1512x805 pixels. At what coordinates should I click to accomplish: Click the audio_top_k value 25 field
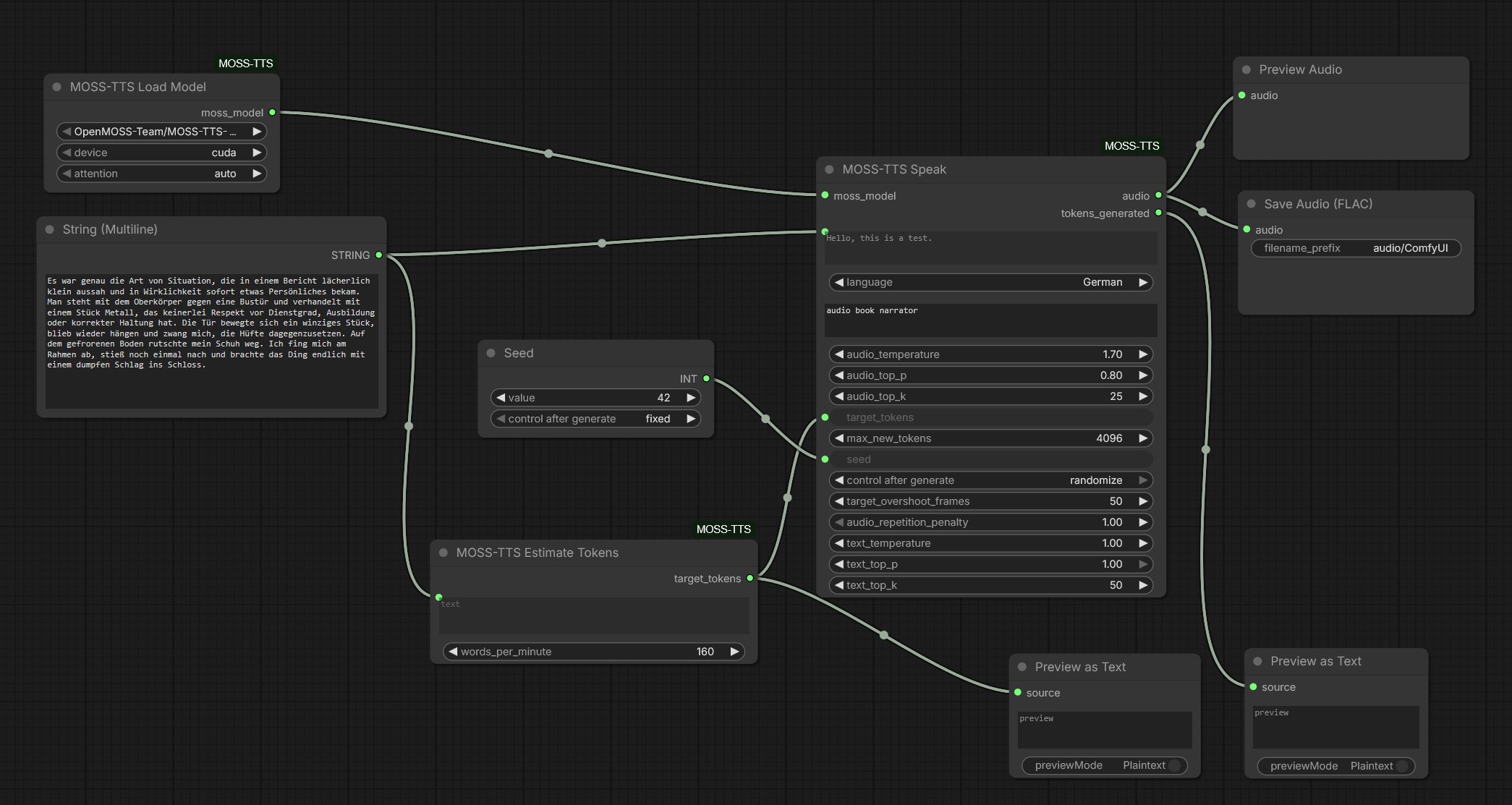pyautogui.click(x=991, y=396)
